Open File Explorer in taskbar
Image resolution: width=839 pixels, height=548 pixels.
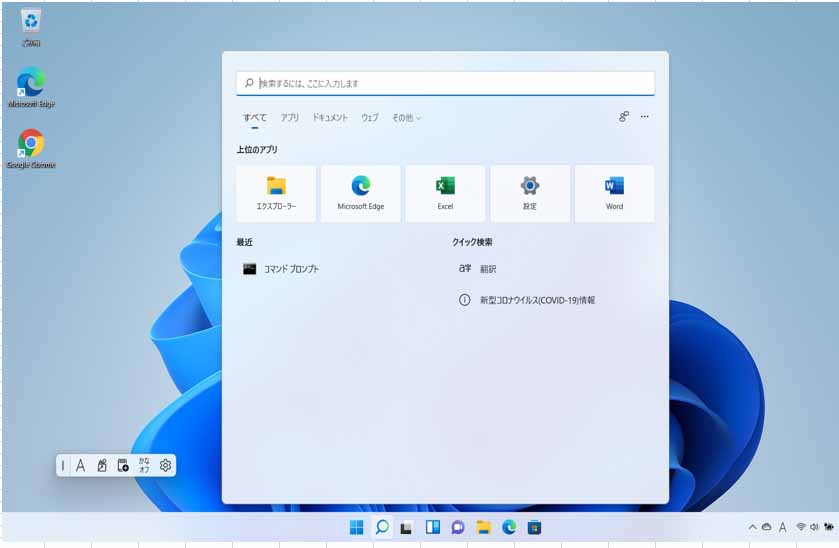pyautogui.click(x=483, y=528)
